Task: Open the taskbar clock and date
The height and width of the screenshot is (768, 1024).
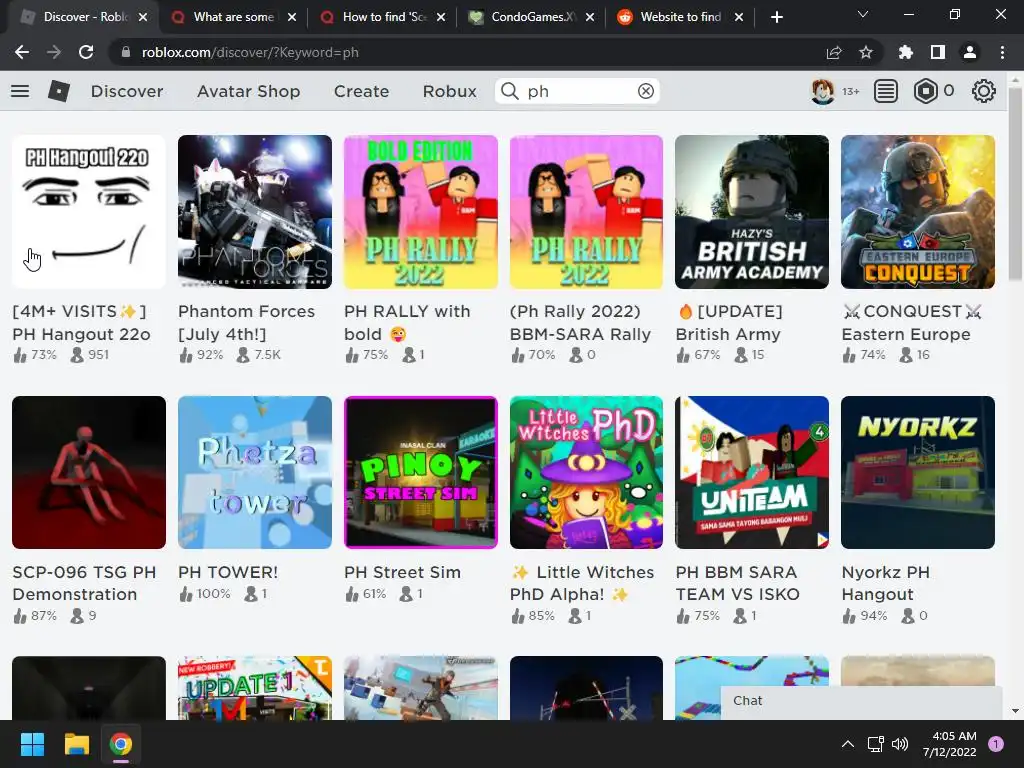Action: pos(950,744)
